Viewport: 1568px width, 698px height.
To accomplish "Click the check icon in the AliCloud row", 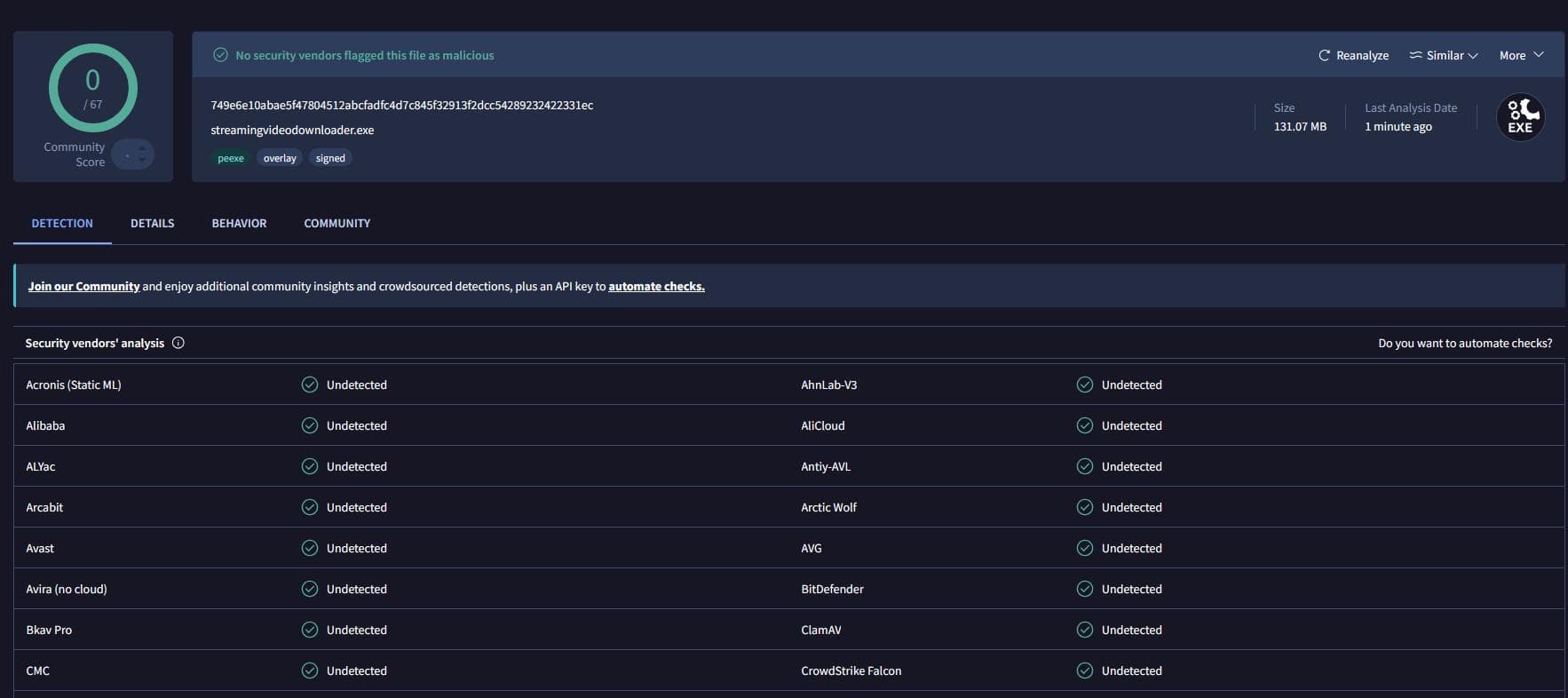I will (1085, 425).
